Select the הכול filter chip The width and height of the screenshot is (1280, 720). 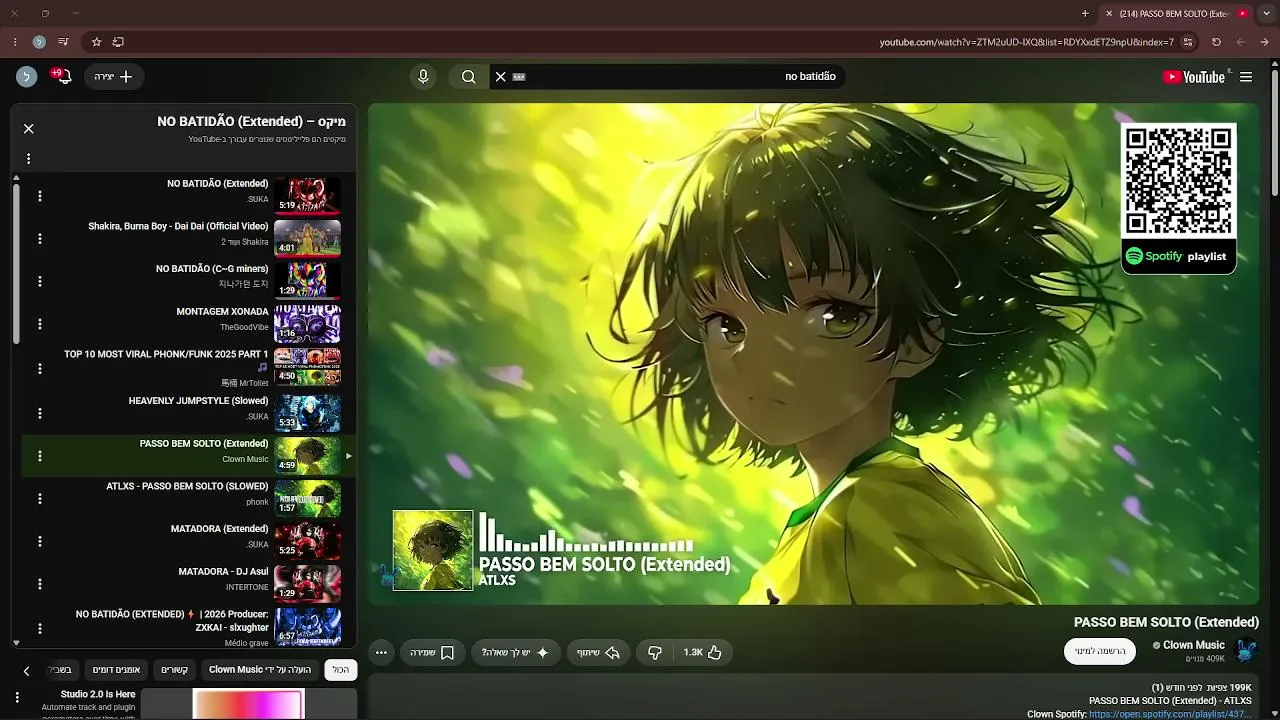[341, 670]
